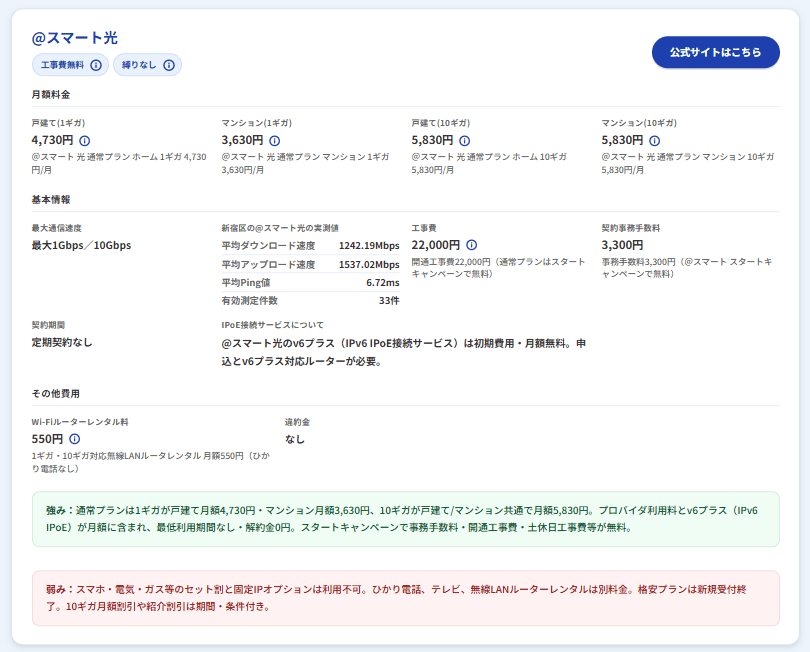810x652 pixels.
Task: Click IPoE接続サービスについて label
Action: tap(273, 325)
